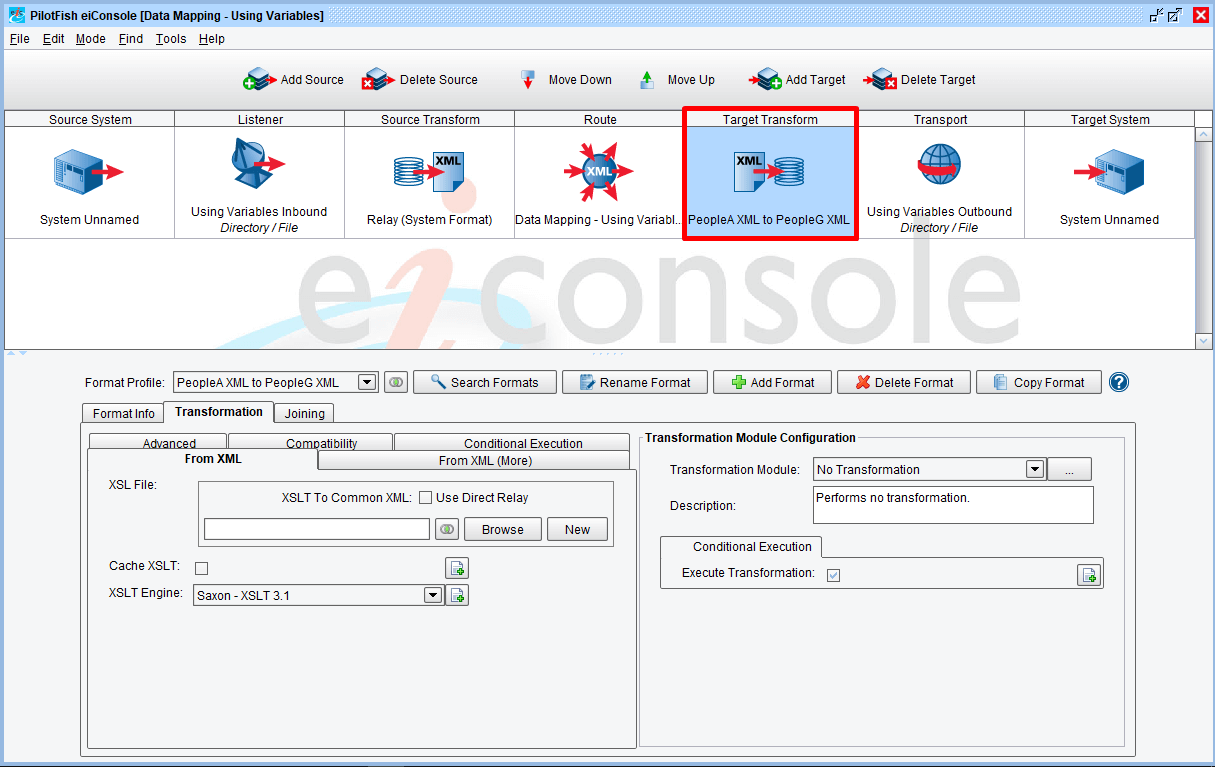Select the Transport globe stage icon
This screenshot has width=1215, height=767.
(939, 165)
